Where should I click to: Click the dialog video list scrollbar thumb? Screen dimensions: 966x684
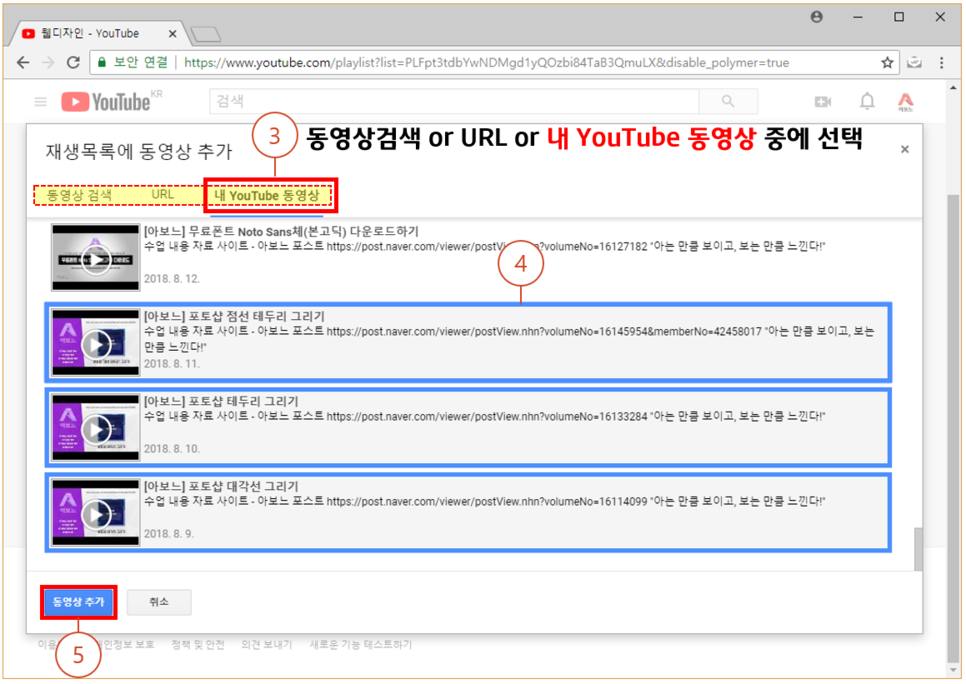coord(918,549)
